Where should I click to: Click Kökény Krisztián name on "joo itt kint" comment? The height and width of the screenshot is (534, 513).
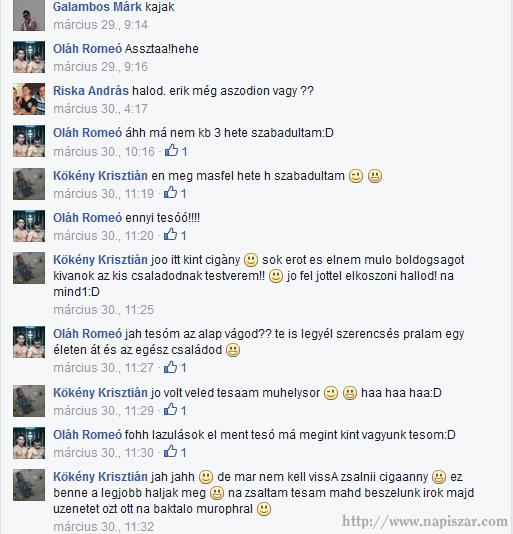(100, 260)
